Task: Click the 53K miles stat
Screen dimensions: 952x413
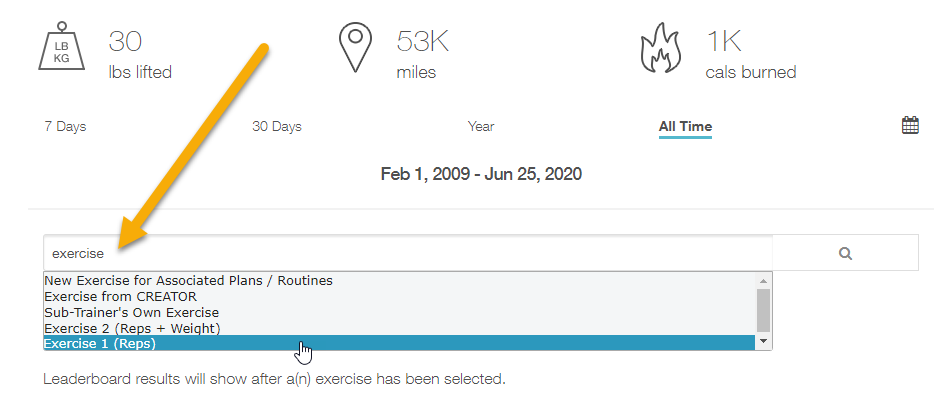Action: [424, 55]
